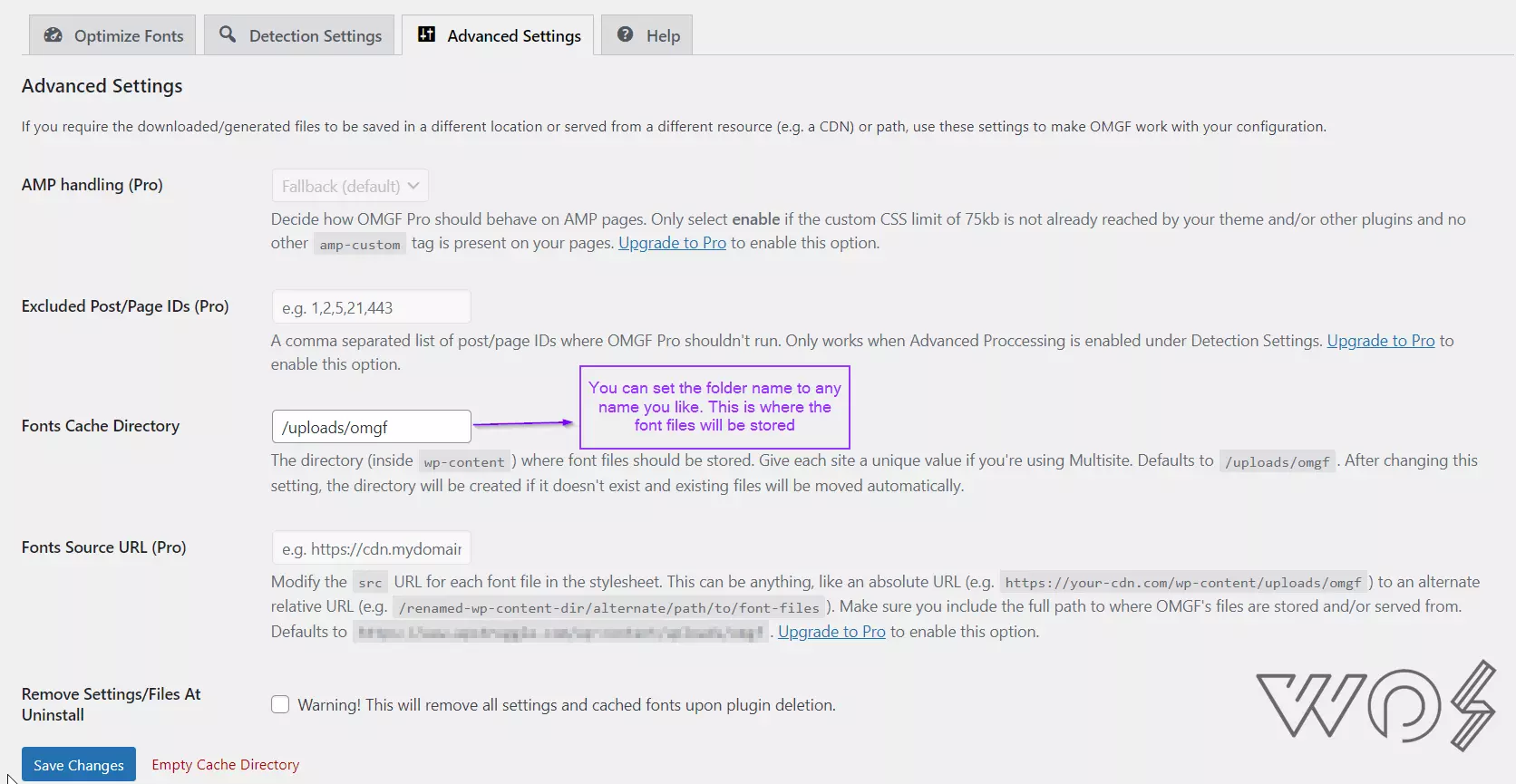Select the Advanced Settings tab

[x=498, y=35]
